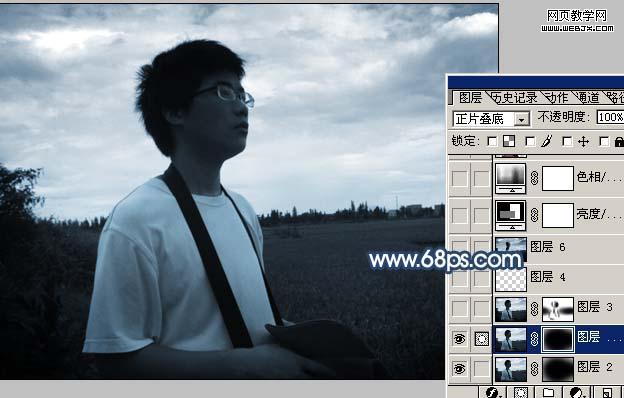The width and height of the screenshot is (624, 398).
Task: Enable the lock transparent pixels checkbox
Action: pos(492,141)
